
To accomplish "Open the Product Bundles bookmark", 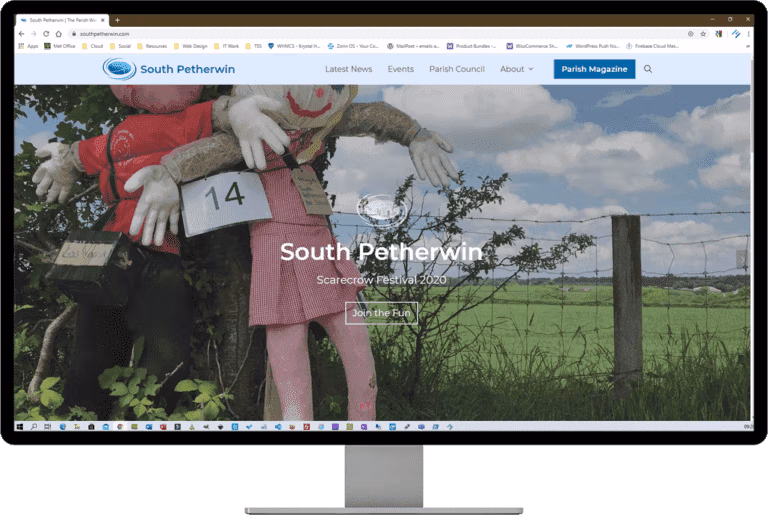I will coord(472,46).
